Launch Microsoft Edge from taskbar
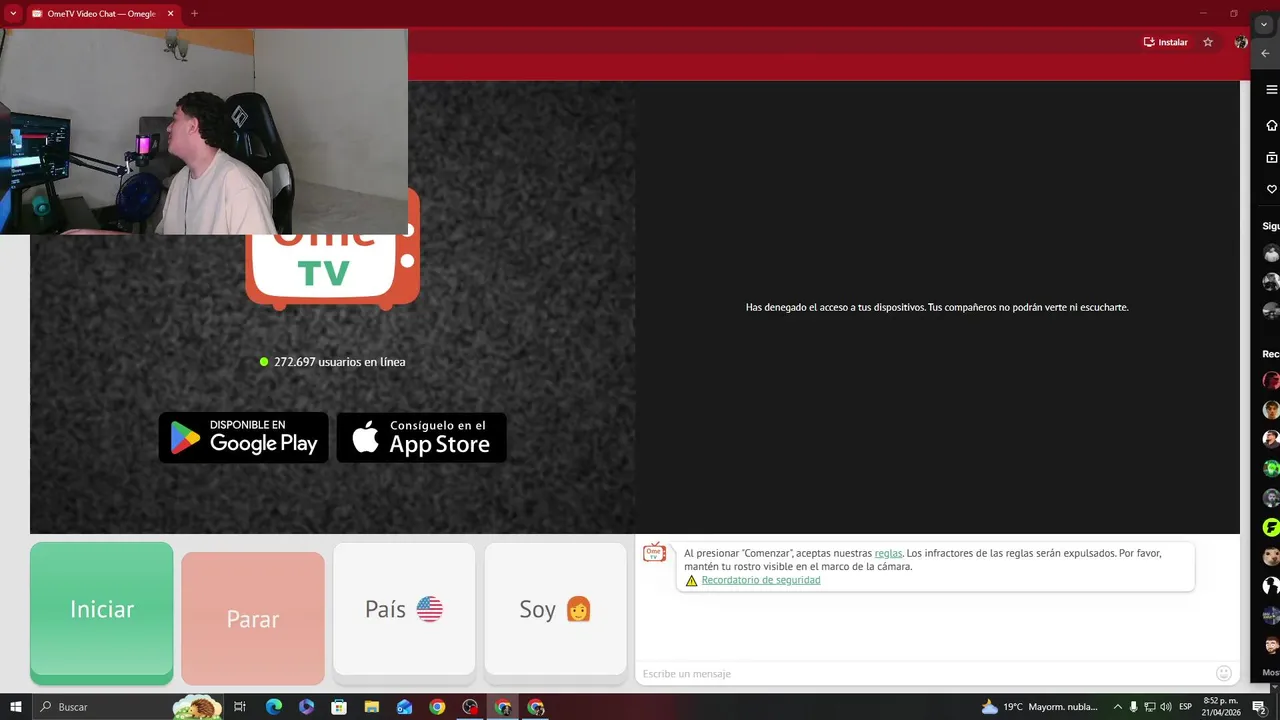 tap(274, 707)
